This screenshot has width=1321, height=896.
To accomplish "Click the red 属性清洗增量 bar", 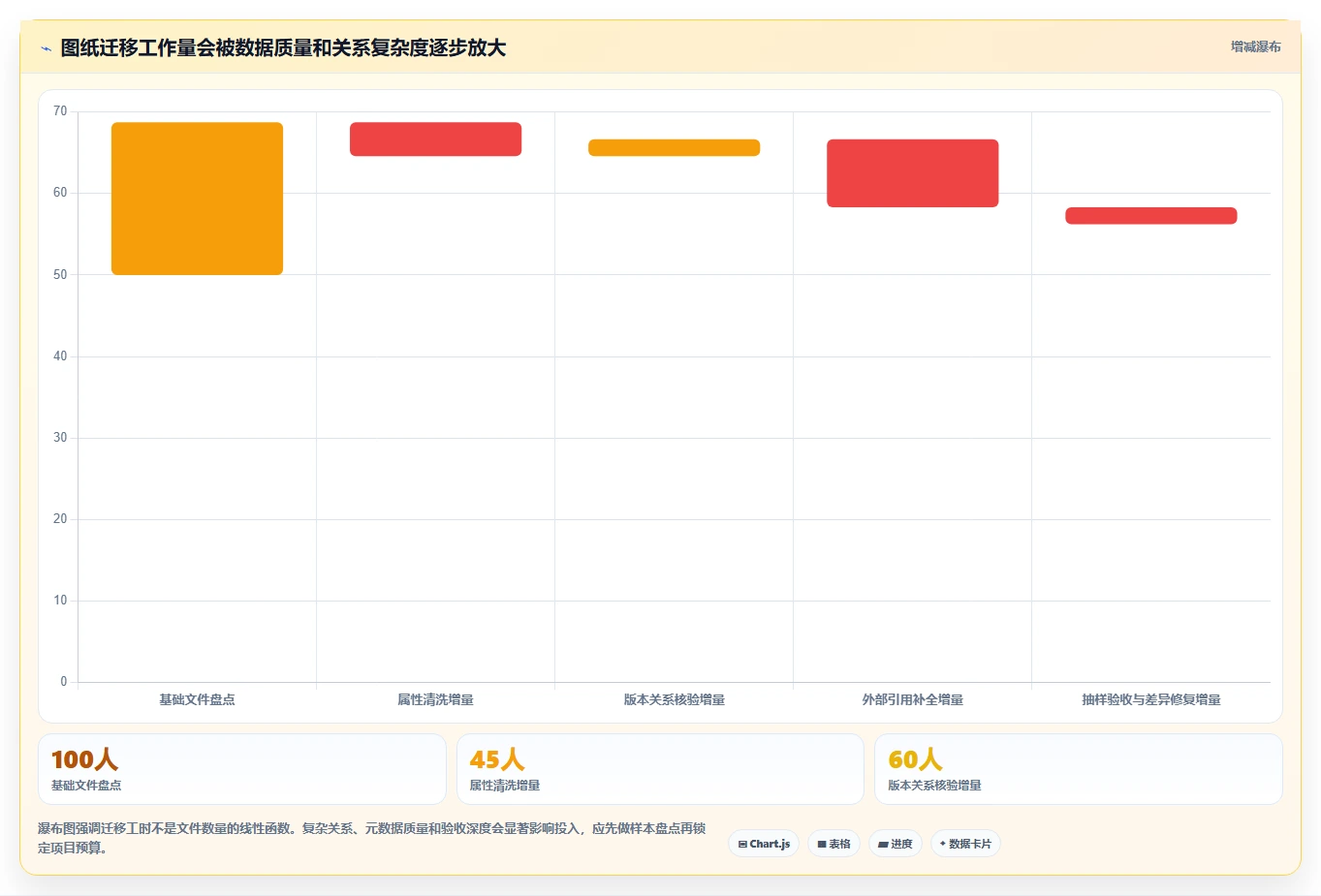I will tap(435, 139).
